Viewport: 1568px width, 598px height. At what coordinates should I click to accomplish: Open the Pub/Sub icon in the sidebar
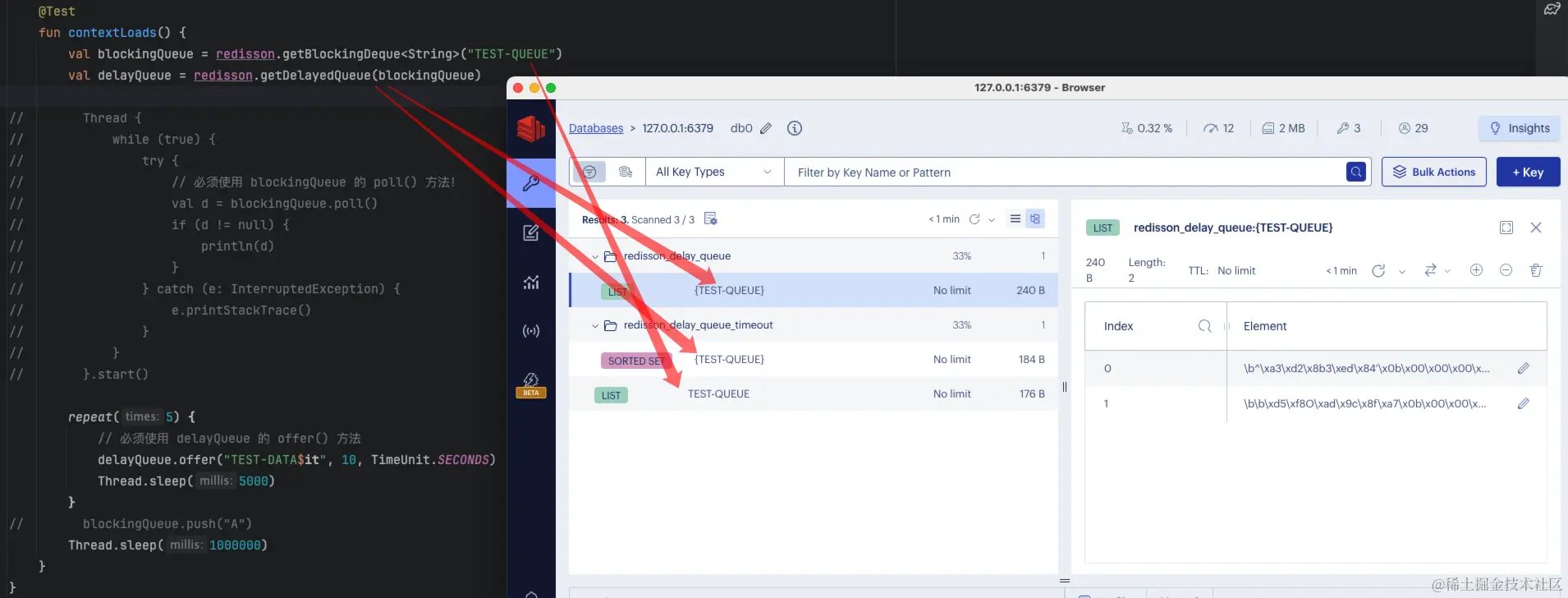[x=531, y=331]
